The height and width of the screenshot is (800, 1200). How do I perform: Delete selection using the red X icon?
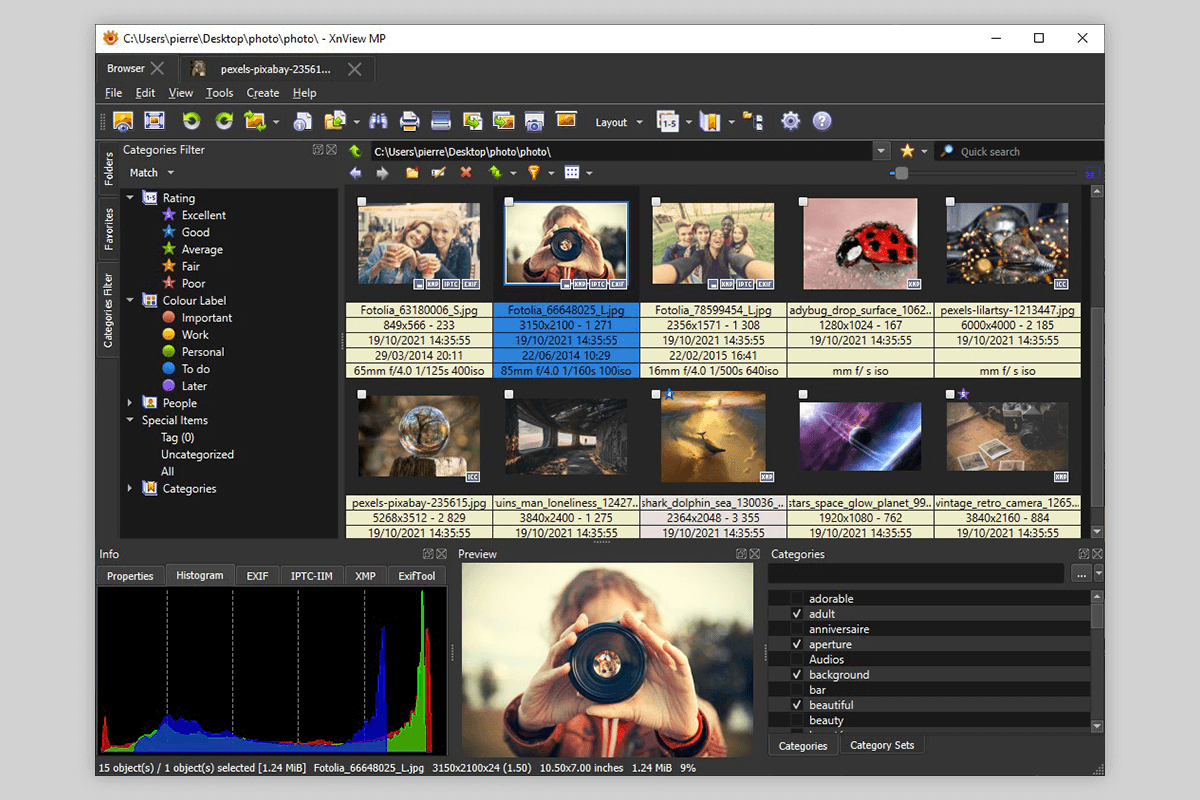[466, 172]
